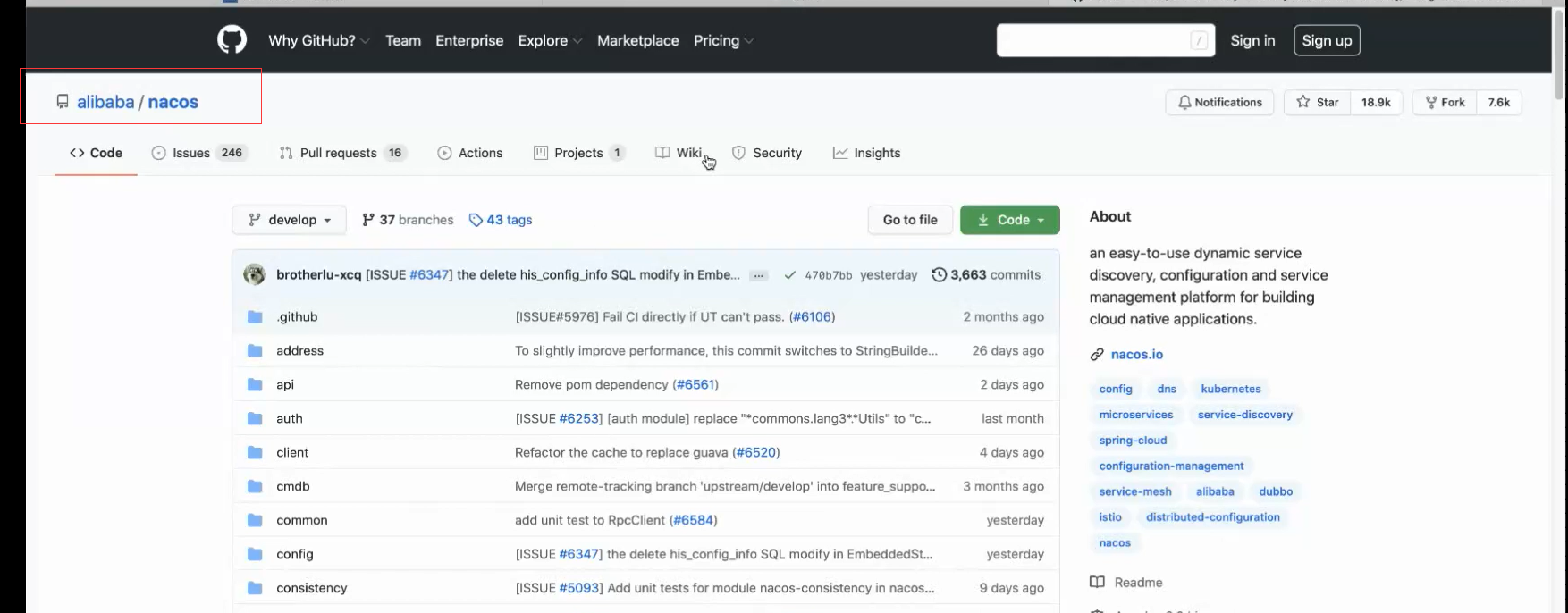
Task: Open the nacos.io website link
Action: point(1137,355)
